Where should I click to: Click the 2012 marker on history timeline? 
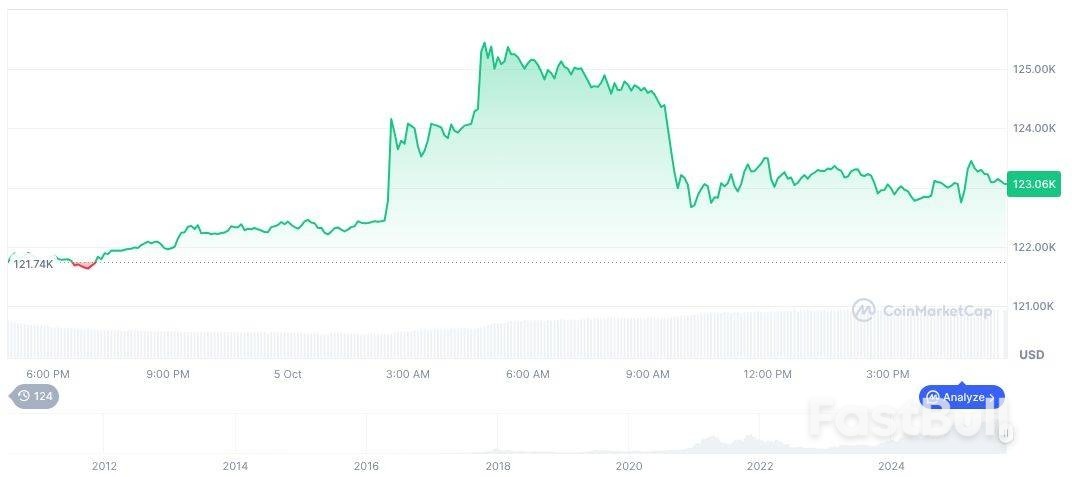point(104,465)
